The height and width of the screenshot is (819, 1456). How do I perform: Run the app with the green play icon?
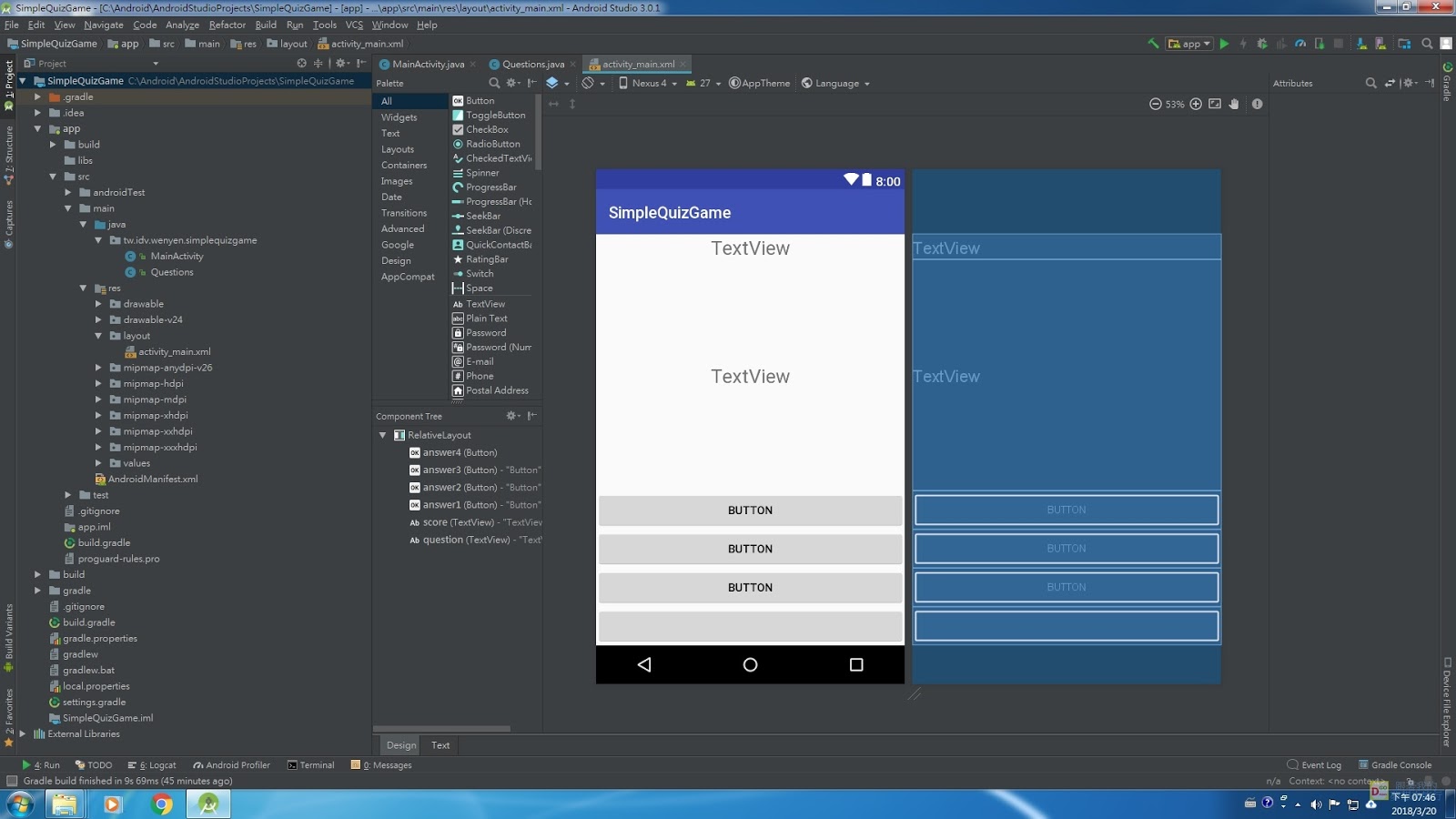point(1225,43)
